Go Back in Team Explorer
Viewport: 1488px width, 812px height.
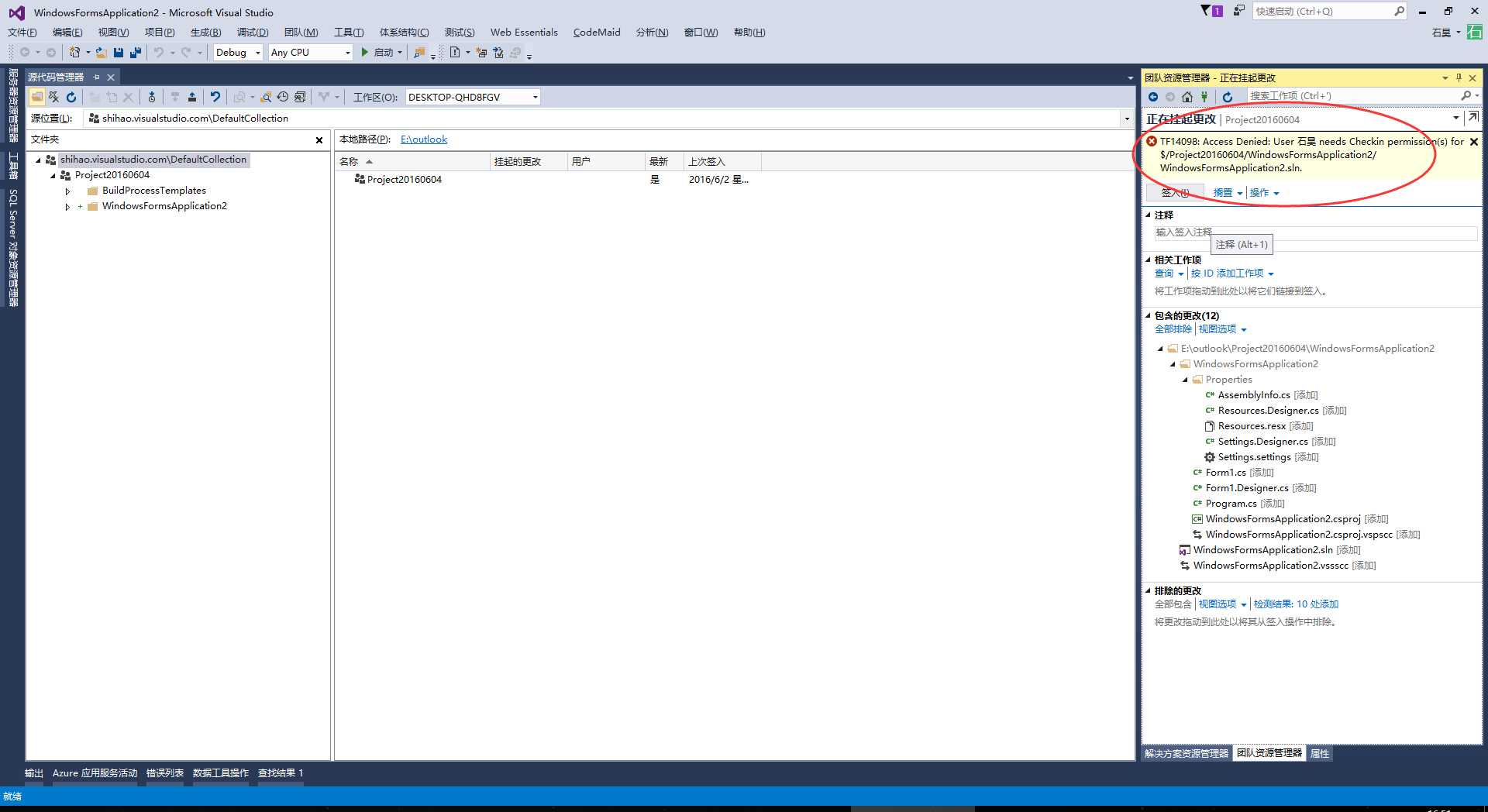(1153, 96)
